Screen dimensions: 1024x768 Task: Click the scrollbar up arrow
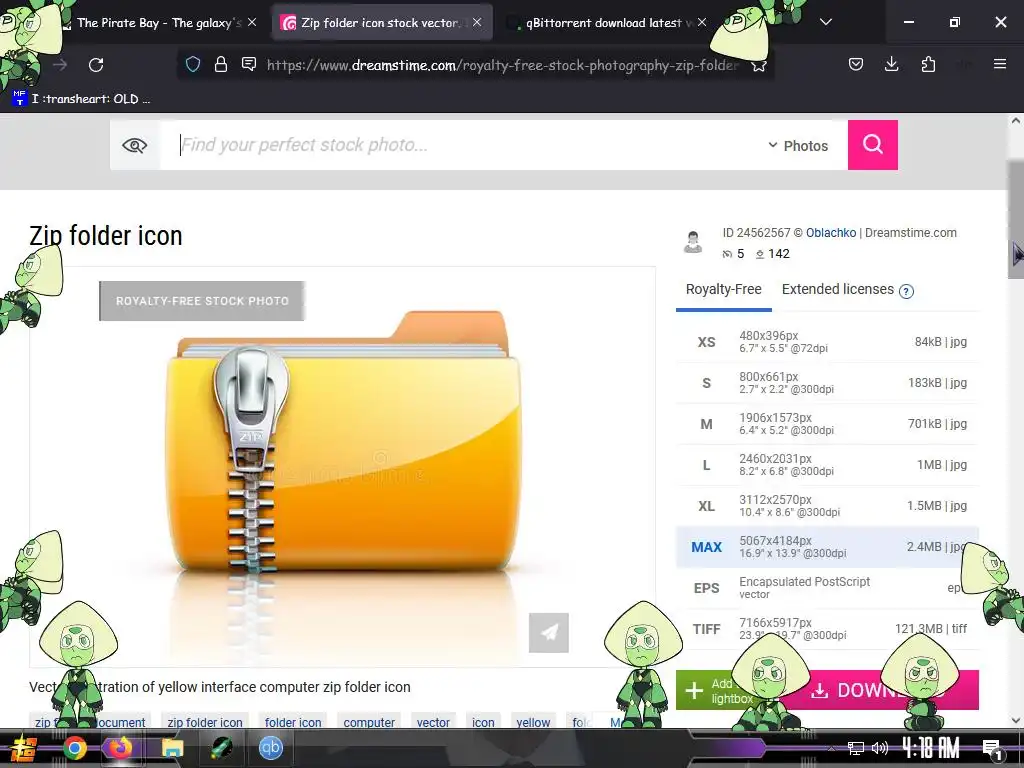pyautogui.click(x=1016, y=121)
